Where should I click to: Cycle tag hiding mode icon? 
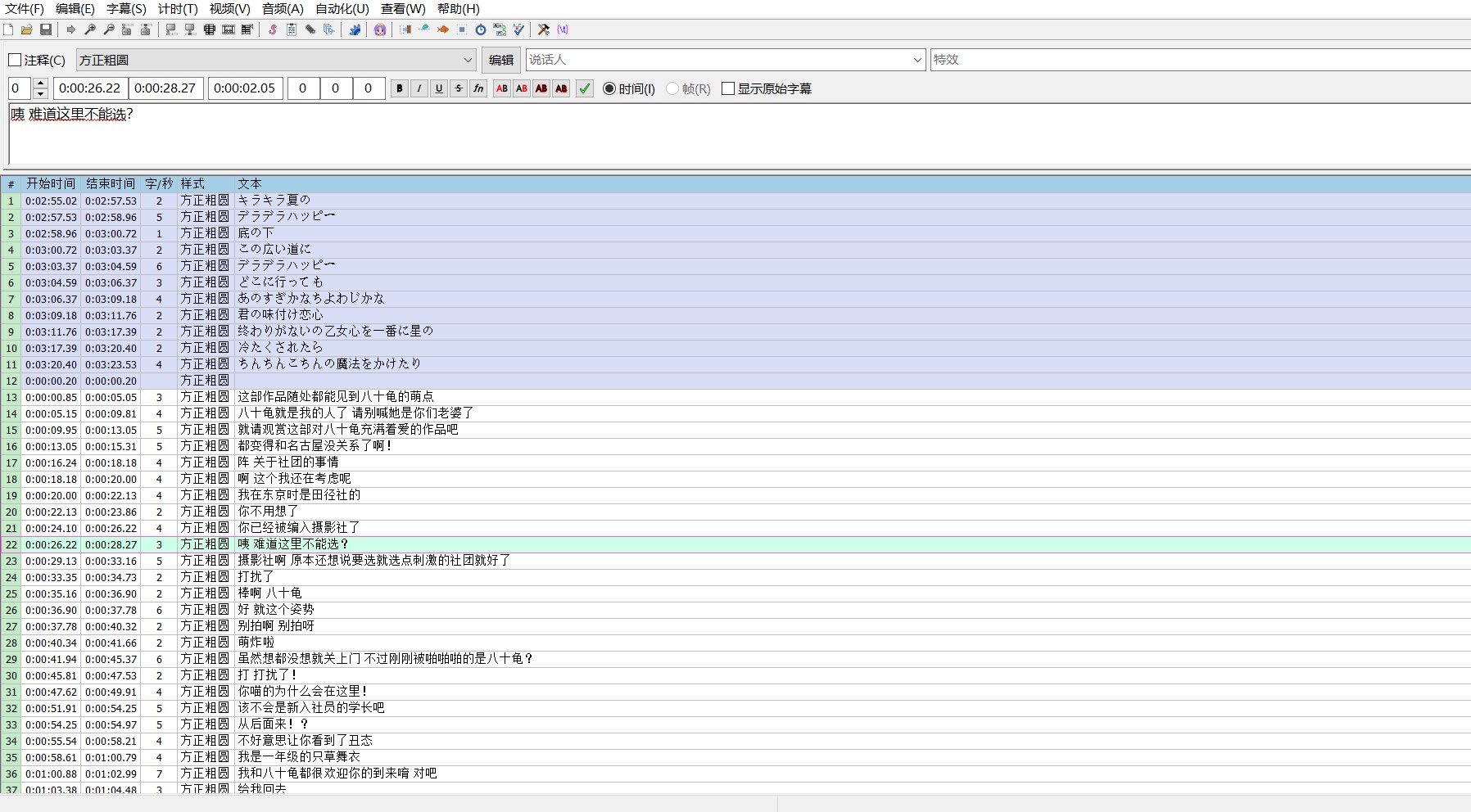coord(563,29)
